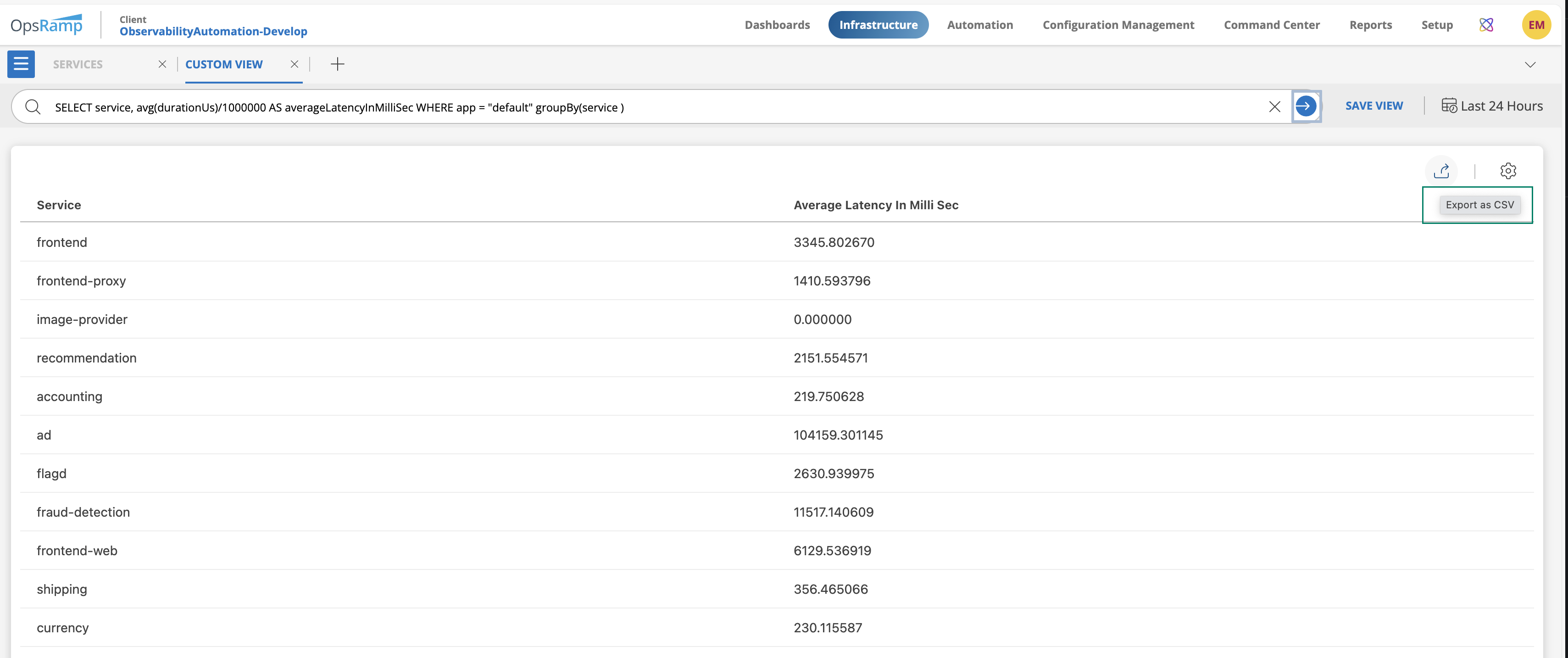
Task: Open table settings gear icon
Action: pos(1508,171)
